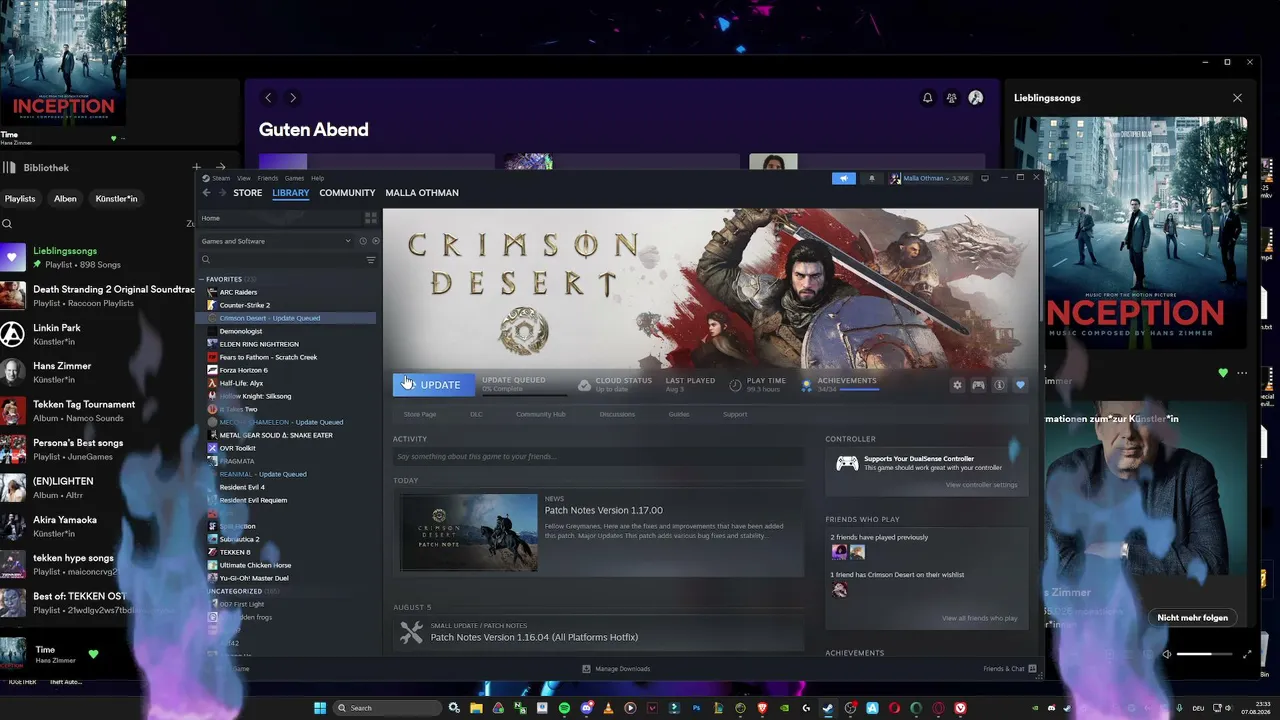This screenshot has width=1280, height=720.
Task: Open Friends & Chat
Action: tap(1010, 668)
